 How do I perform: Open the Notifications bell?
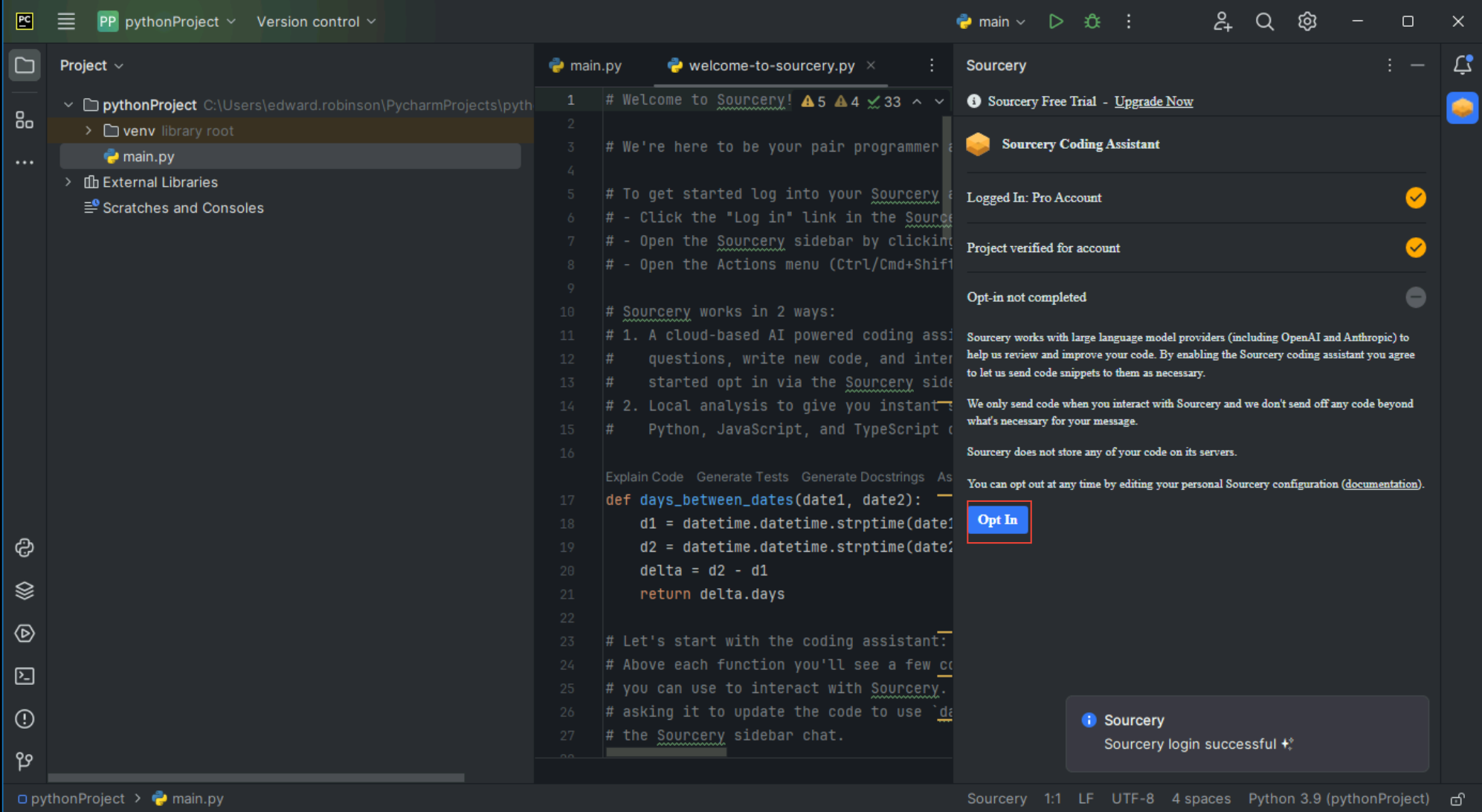pos(1462,65)
